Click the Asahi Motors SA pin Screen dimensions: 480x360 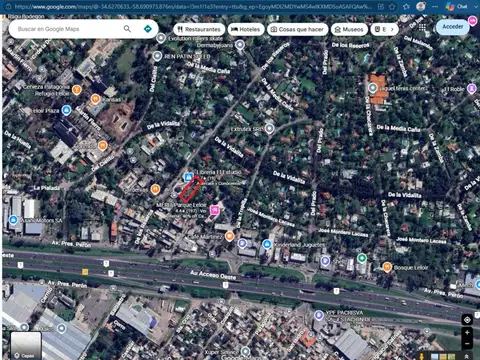click(x=13, y=220)
